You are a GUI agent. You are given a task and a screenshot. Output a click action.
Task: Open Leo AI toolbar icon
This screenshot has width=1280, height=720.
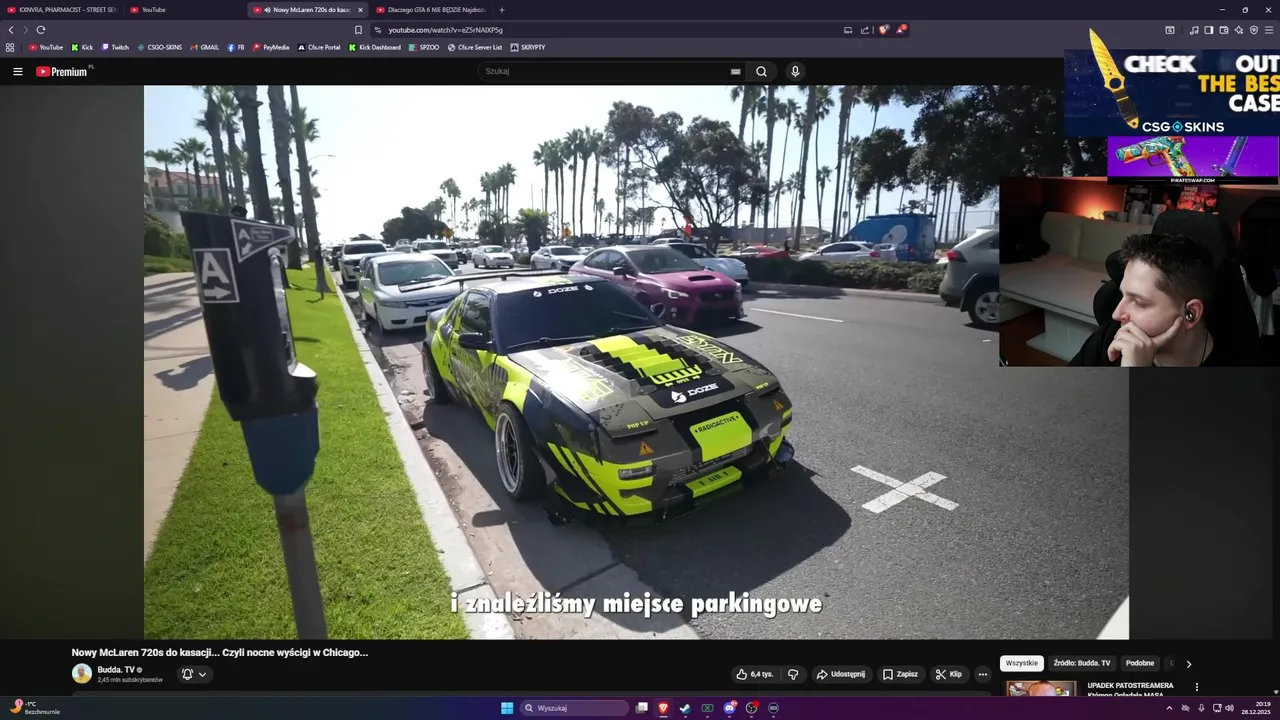click(x=1238, y=30)
